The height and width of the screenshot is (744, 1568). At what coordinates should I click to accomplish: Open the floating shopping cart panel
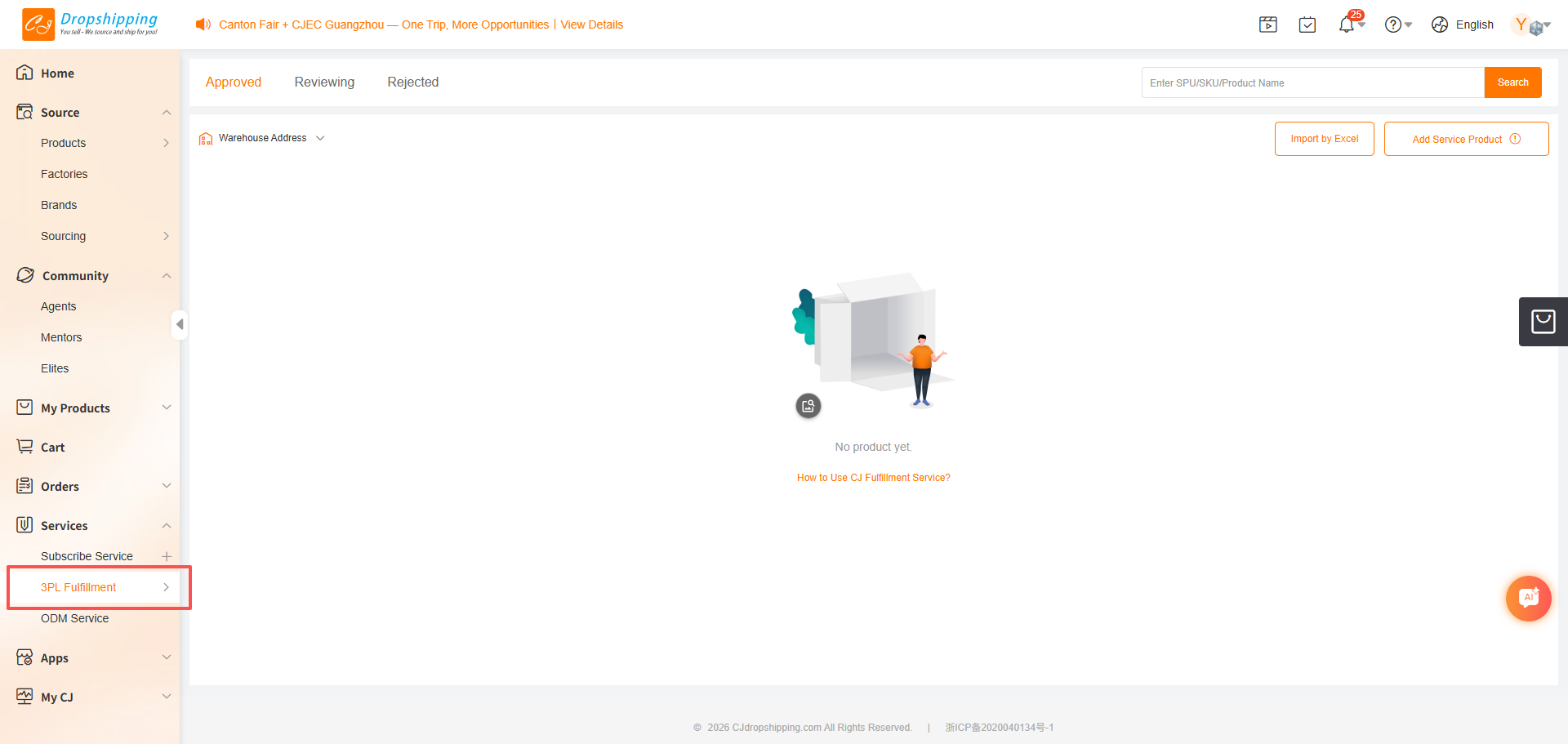(x=1543, y=322)
